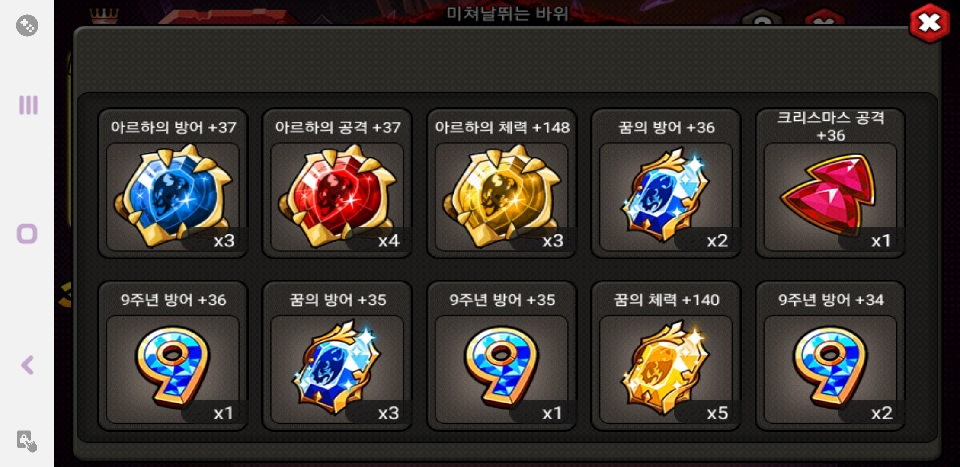
Task: Tap the back arrow navigation button
Action: (27, 365)
